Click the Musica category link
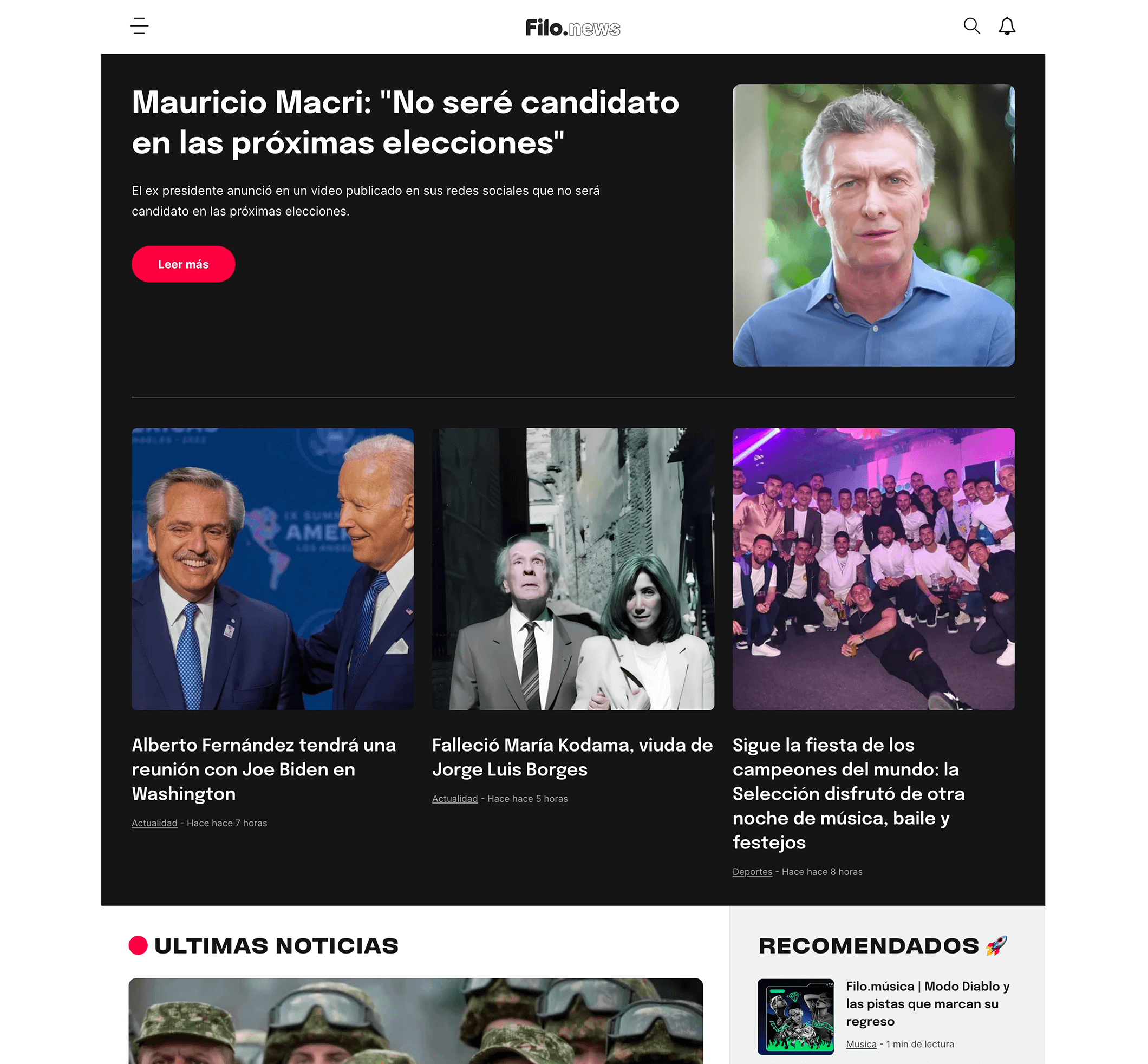 tap(862, 1045)
